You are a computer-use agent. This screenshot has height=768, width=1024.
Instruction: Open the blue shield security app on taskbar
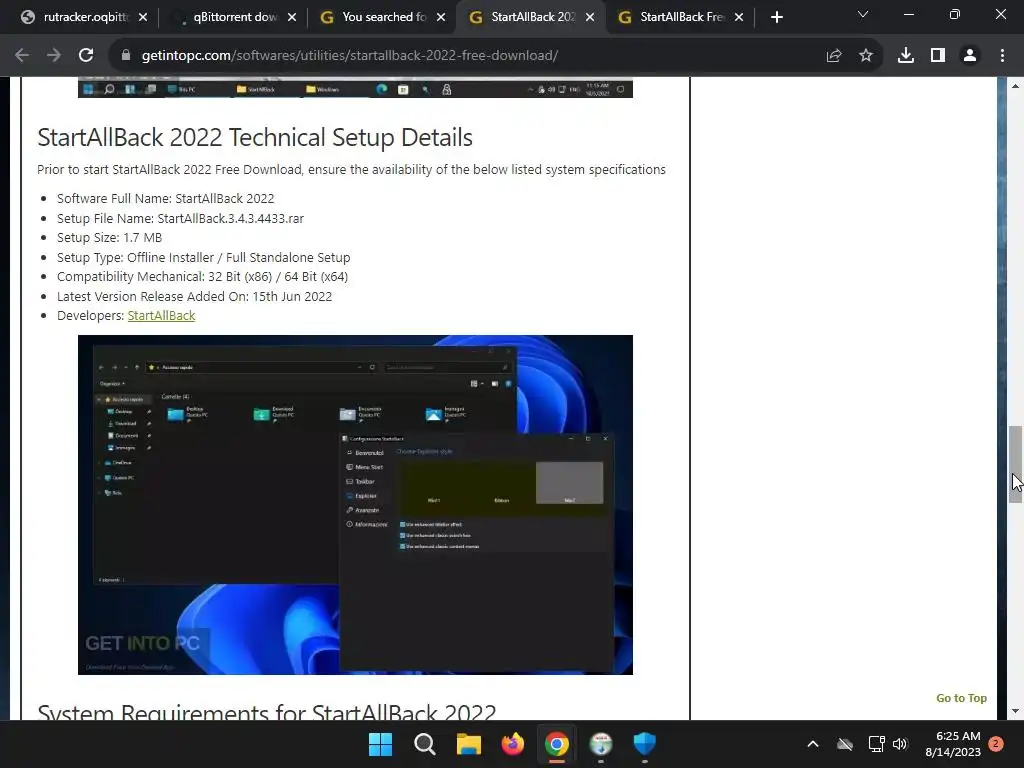coord(645,744)
